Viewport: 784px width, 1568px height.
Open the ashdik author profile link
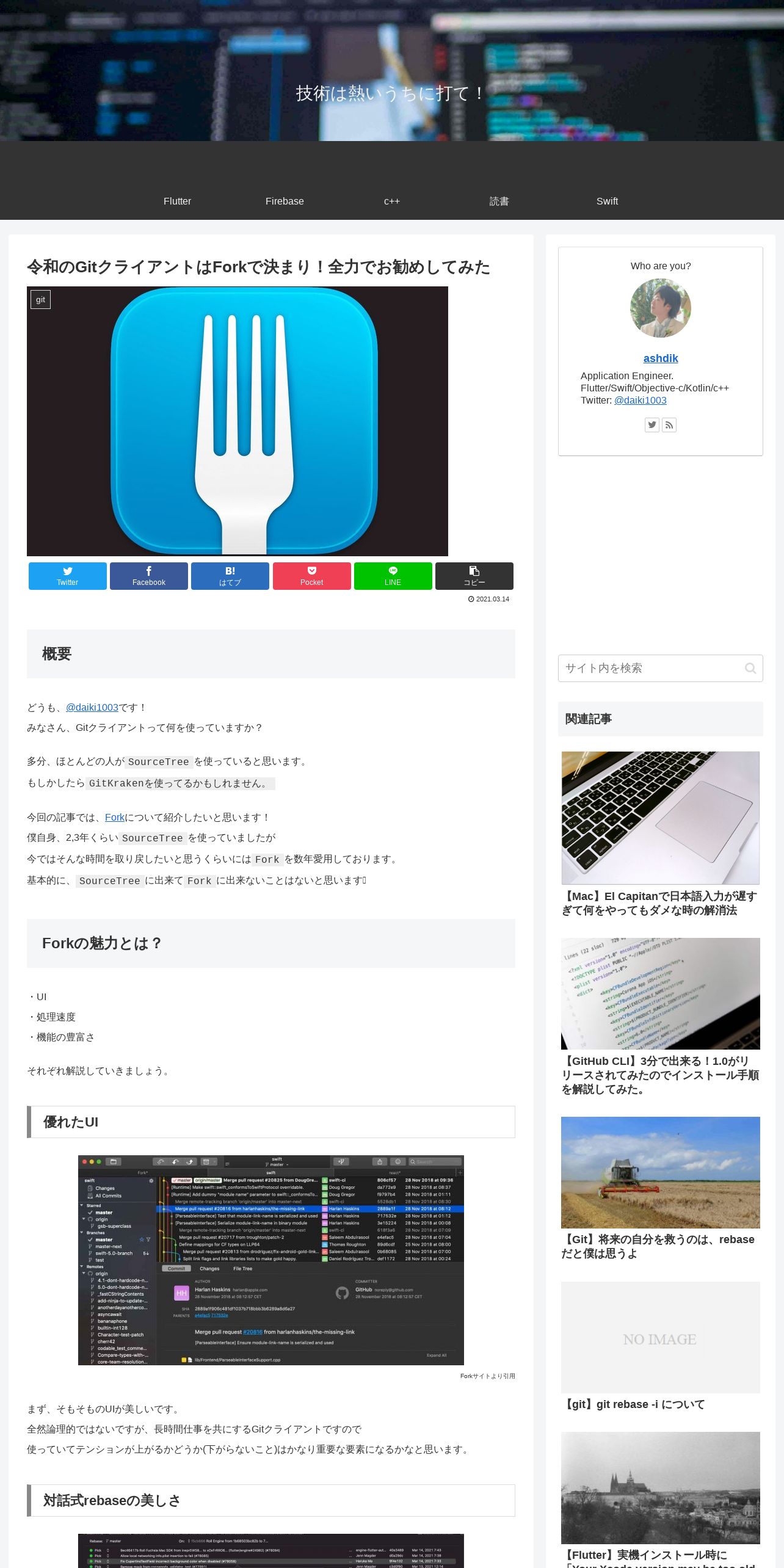click(661, 358)
